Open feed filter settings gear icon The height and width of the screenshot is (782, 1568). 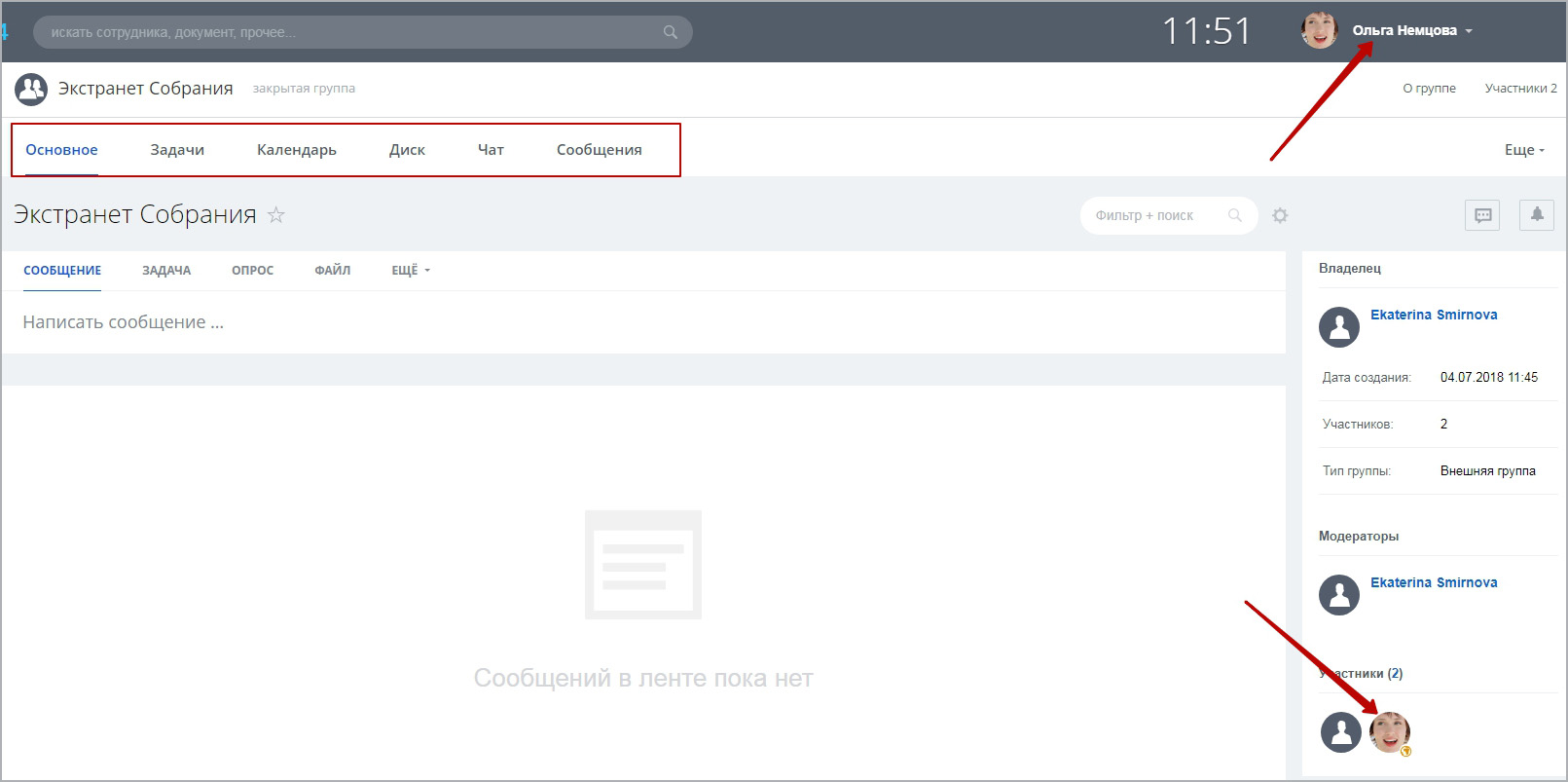pos(1280,215)
